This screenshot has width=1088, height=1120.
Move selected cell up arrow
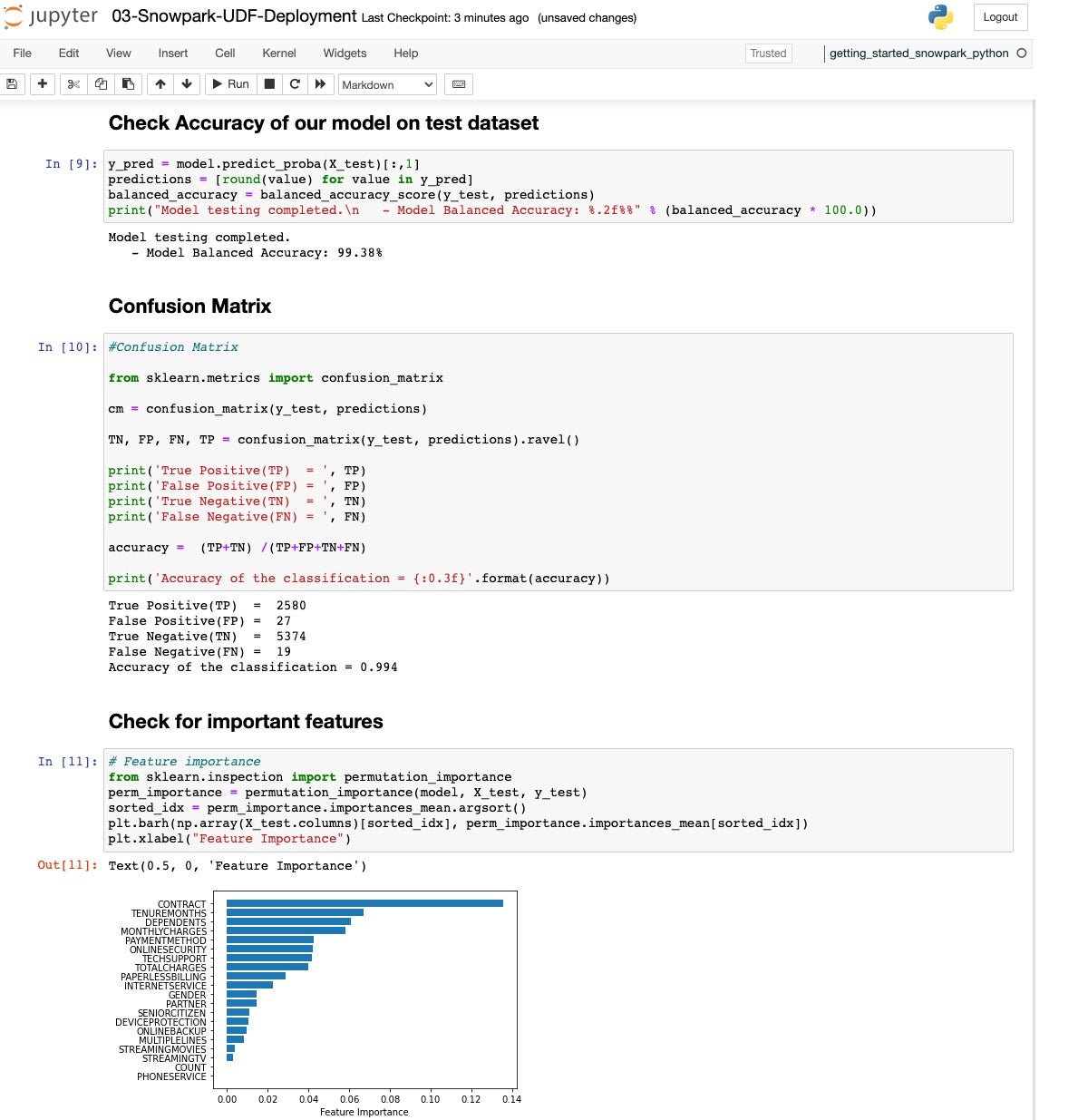tap(160, 84)
